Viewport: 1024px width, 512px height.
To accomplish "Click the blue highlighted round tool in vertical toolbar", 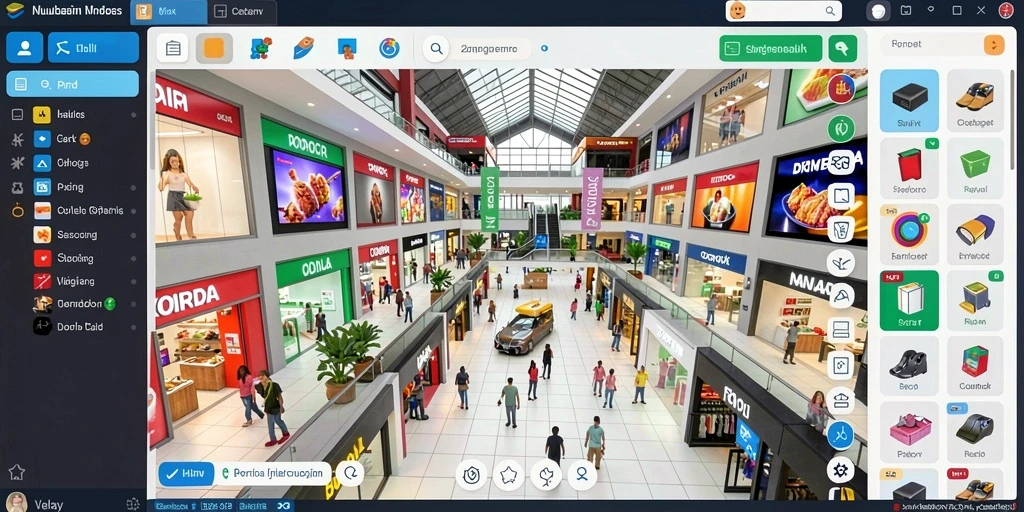I will coord(840,435).
